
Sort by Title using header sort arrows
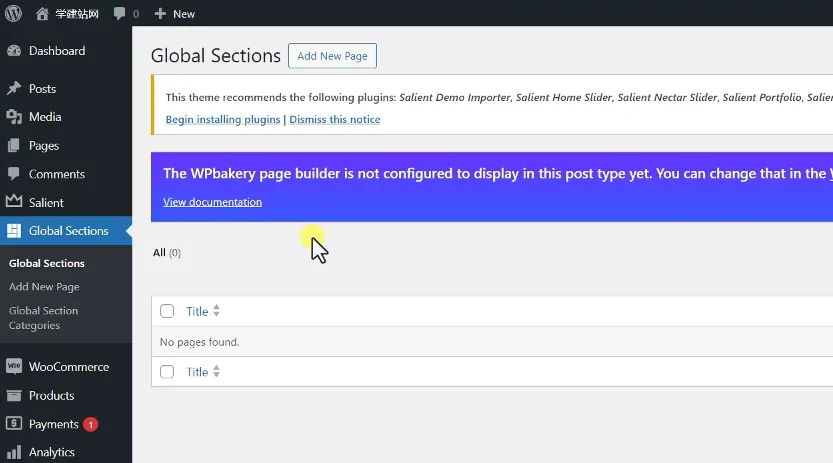[x=216, y=311]
